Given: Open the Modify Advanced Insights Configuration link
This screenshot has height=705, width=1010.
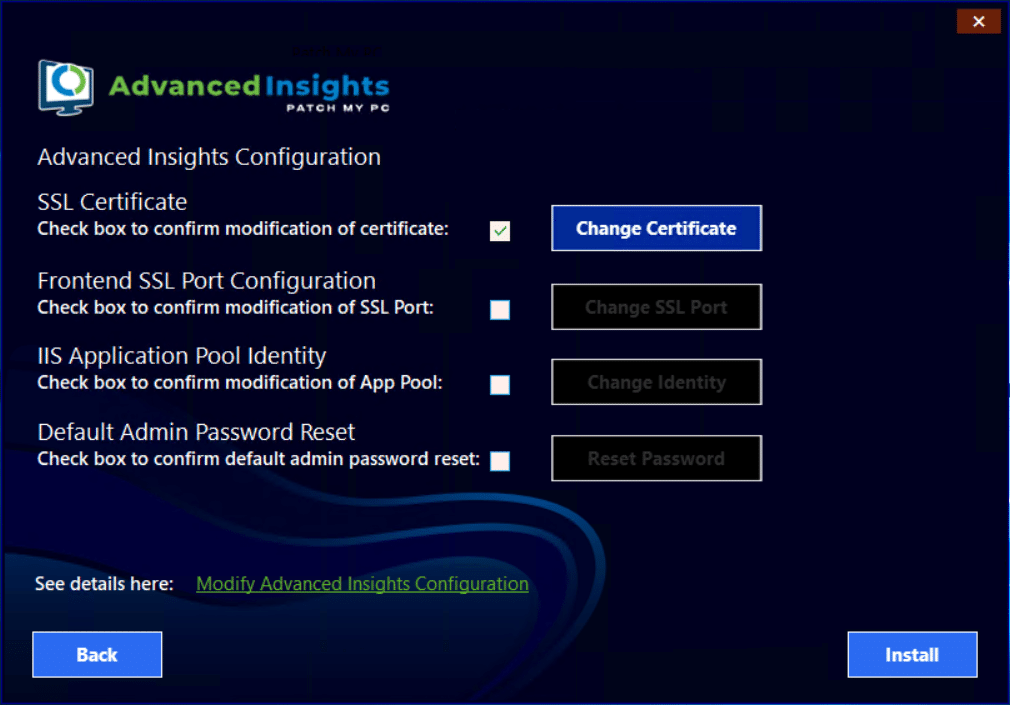Looking at the screenshot, I should (362, 584).
